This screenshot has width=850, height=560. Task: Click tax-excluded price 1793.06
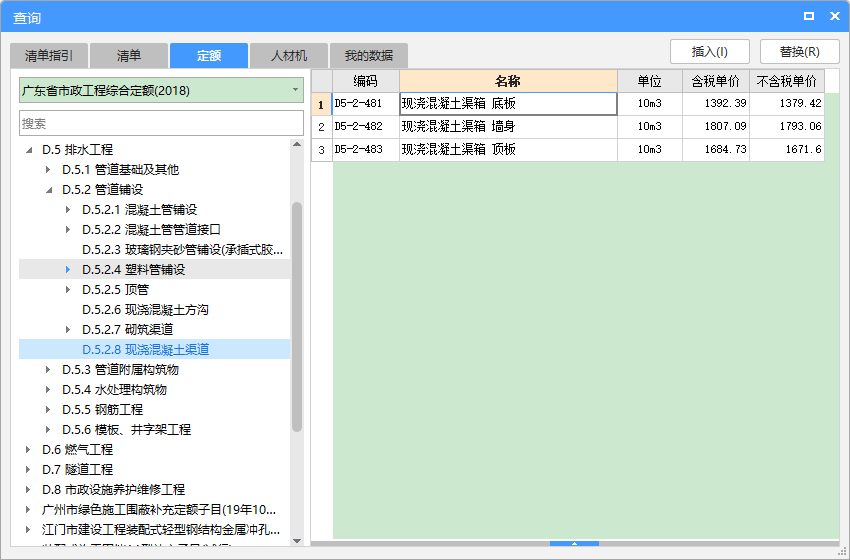[787, 127]
